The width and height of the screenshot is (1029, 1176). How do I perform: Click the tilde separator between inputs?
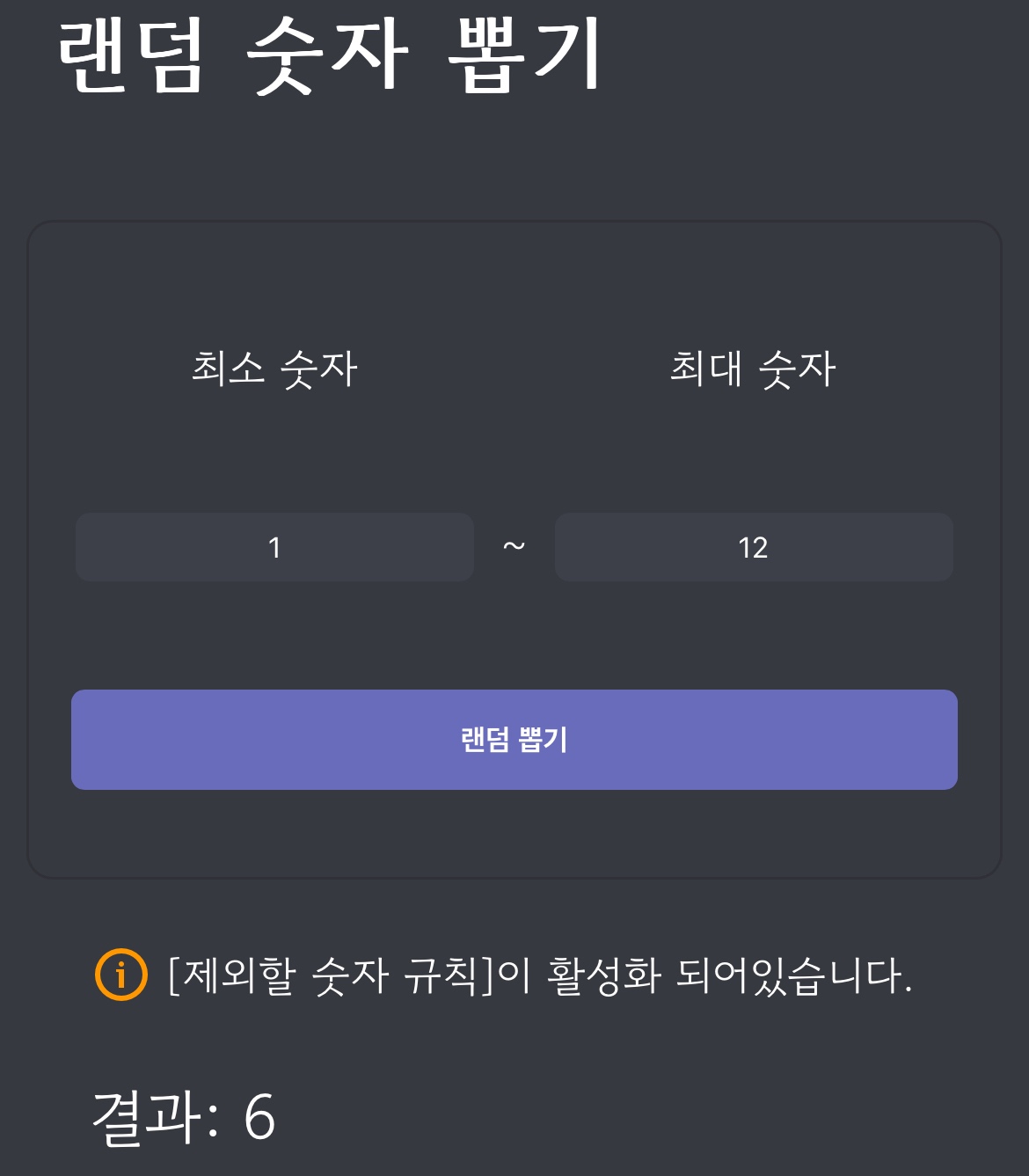(x=514, y=547)
